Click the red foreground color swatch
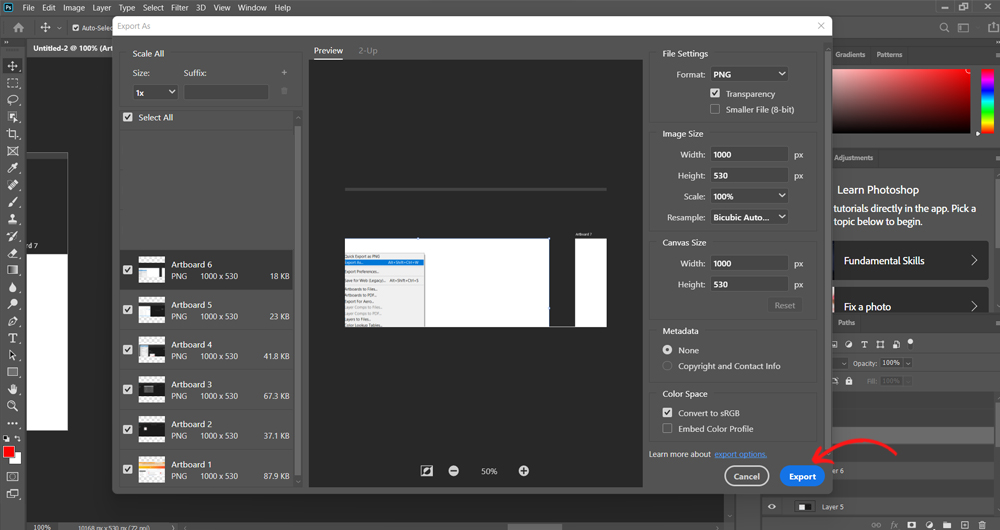 9,454
